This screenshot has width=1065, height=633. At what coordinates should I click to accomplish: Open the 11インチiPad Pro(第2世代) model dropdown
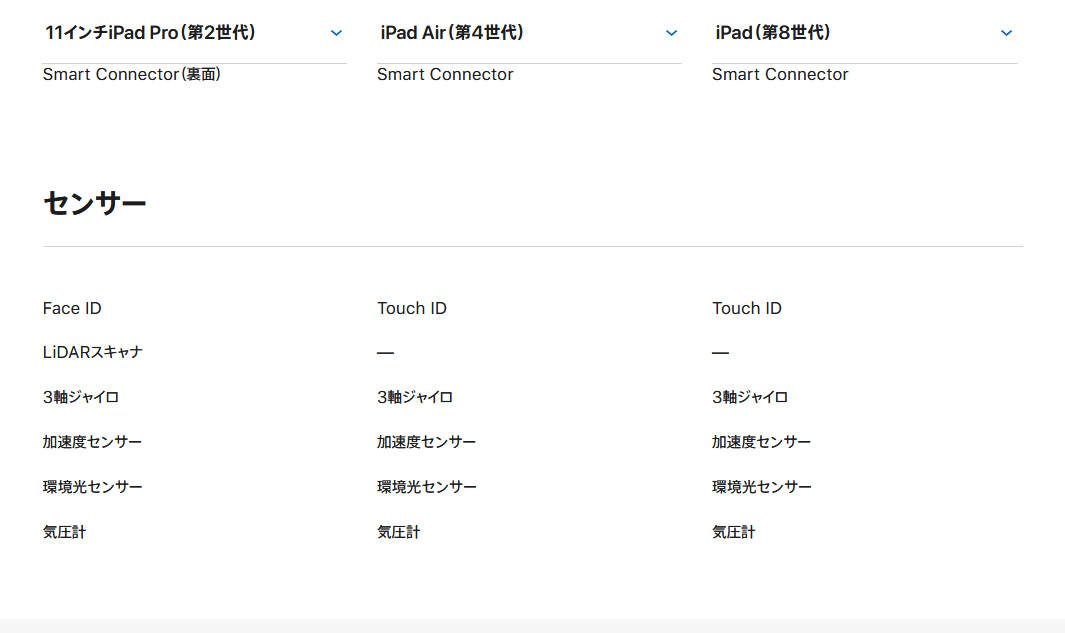click(x=194, y=33)
